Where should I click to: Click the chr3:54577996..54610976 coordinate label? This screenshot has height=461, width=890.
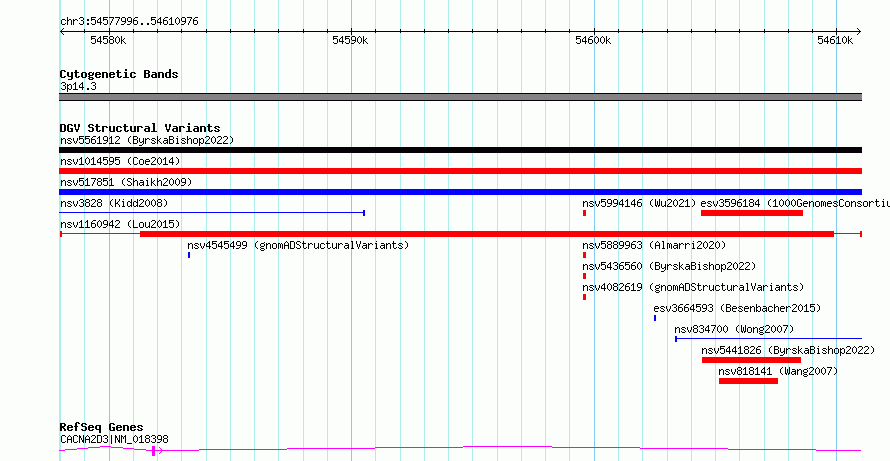coord(129,21)
